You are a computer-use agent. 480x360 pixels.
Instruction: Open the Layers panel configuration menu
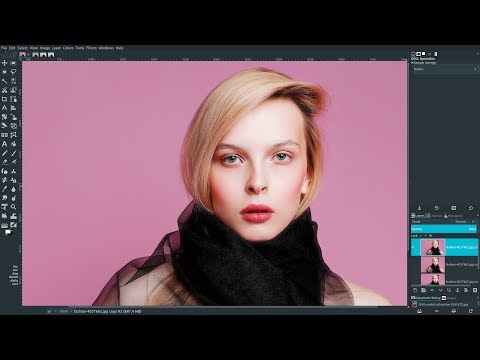477,216
